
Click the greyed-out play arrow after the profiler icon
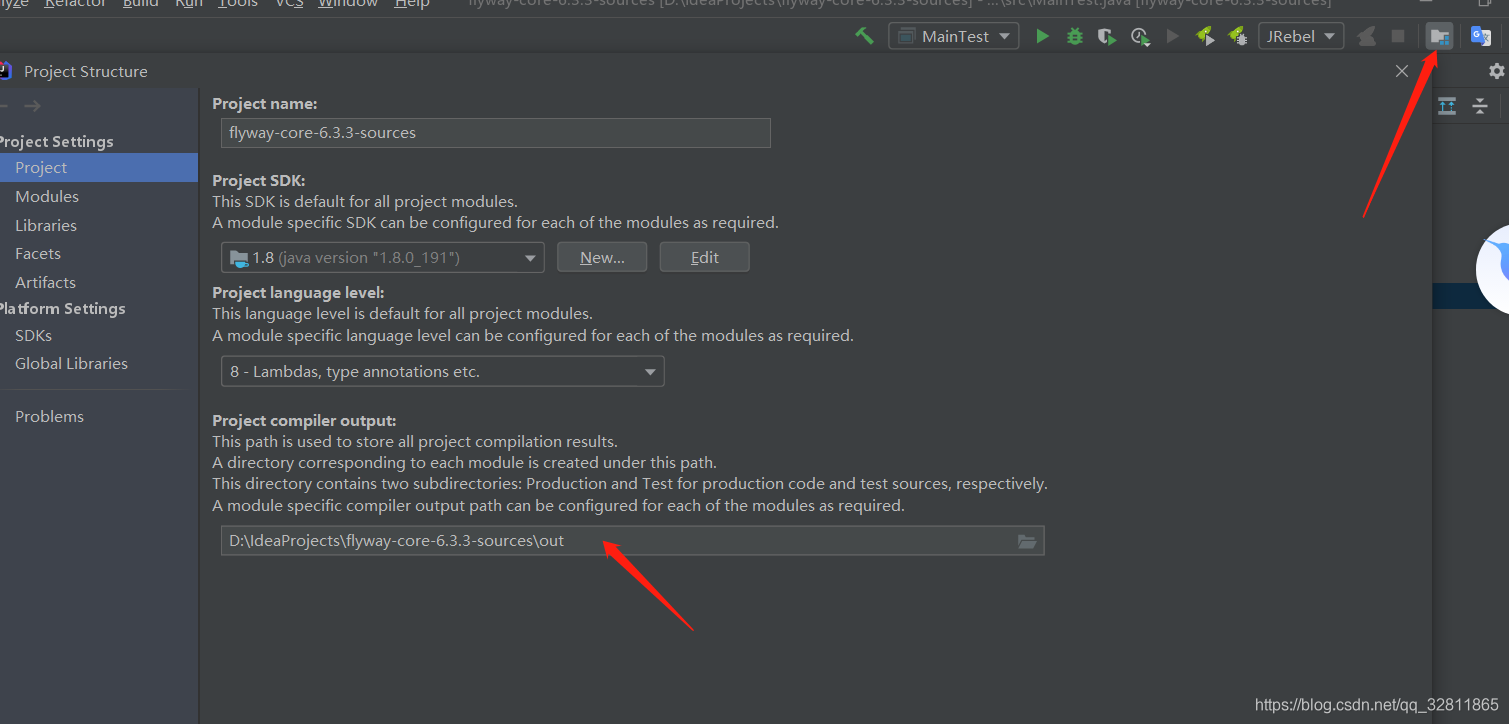[x=1172, y=36]
